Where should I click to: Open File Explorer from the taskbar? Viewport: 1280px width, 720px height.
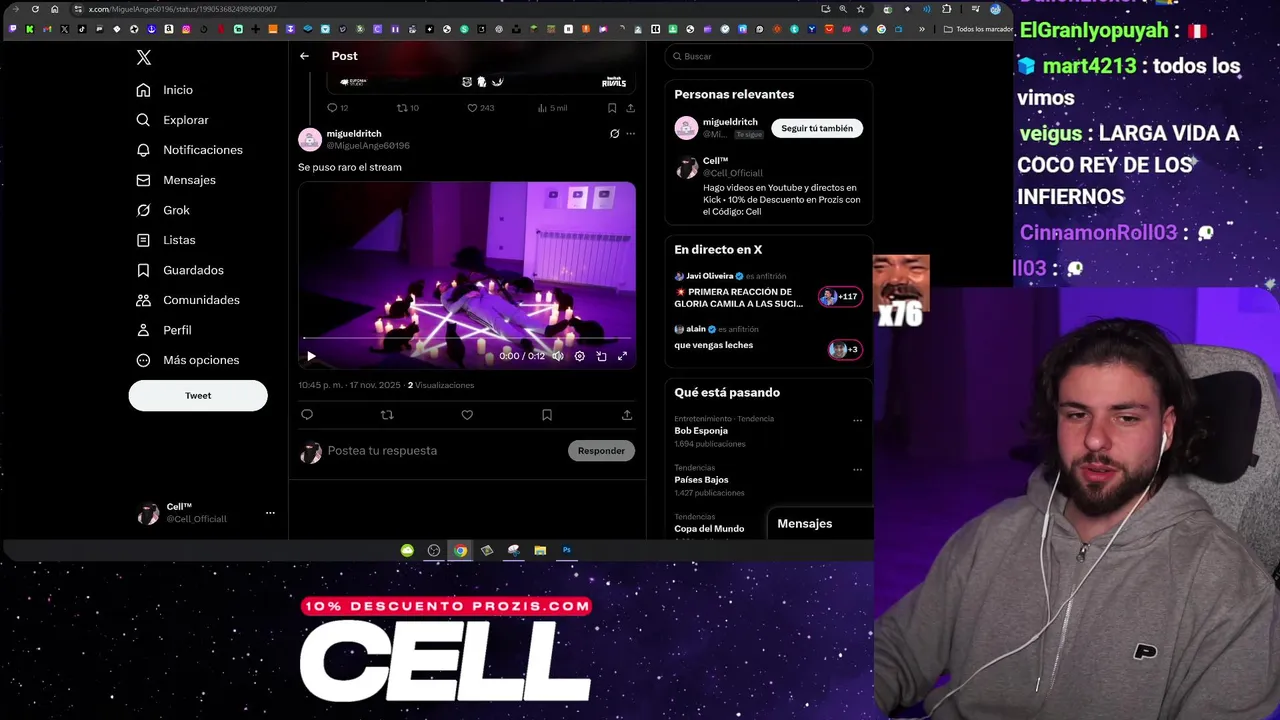pyautogui.click(x=540, y=550)
